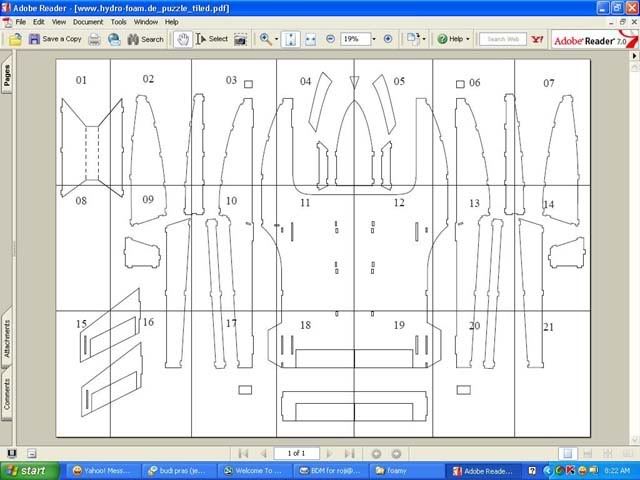Click the help question mark tray icon
This screenshot has height=480, width=640.
[x=532, y=471]
